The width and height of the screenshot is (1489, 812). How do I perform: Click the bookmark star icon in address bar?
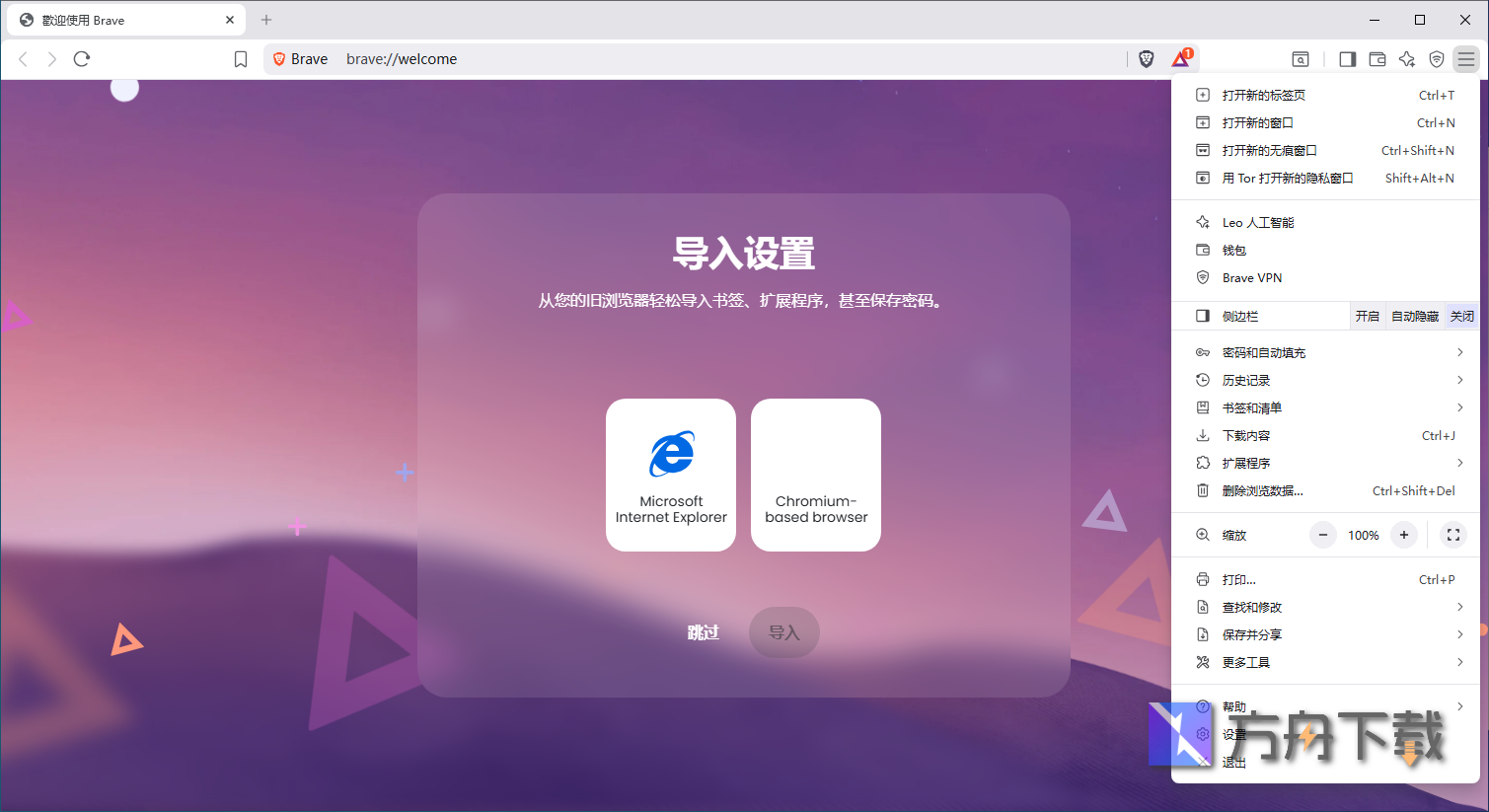coord(240,58)
